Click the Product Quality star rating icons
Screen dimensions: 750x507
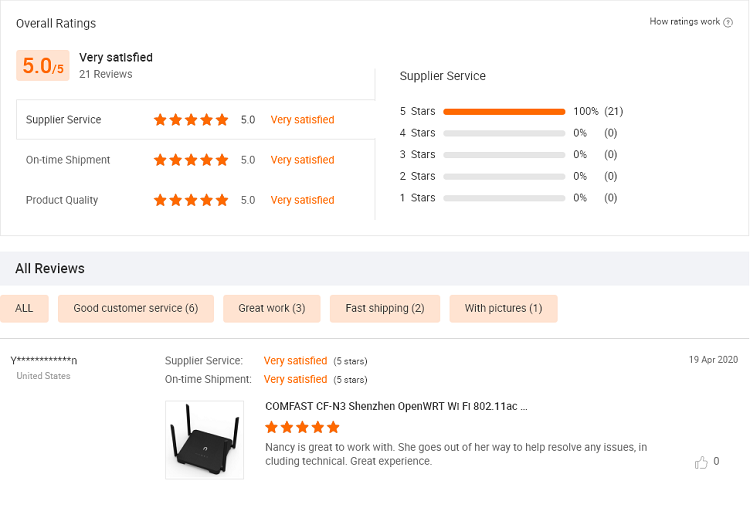tap(191, 200)
